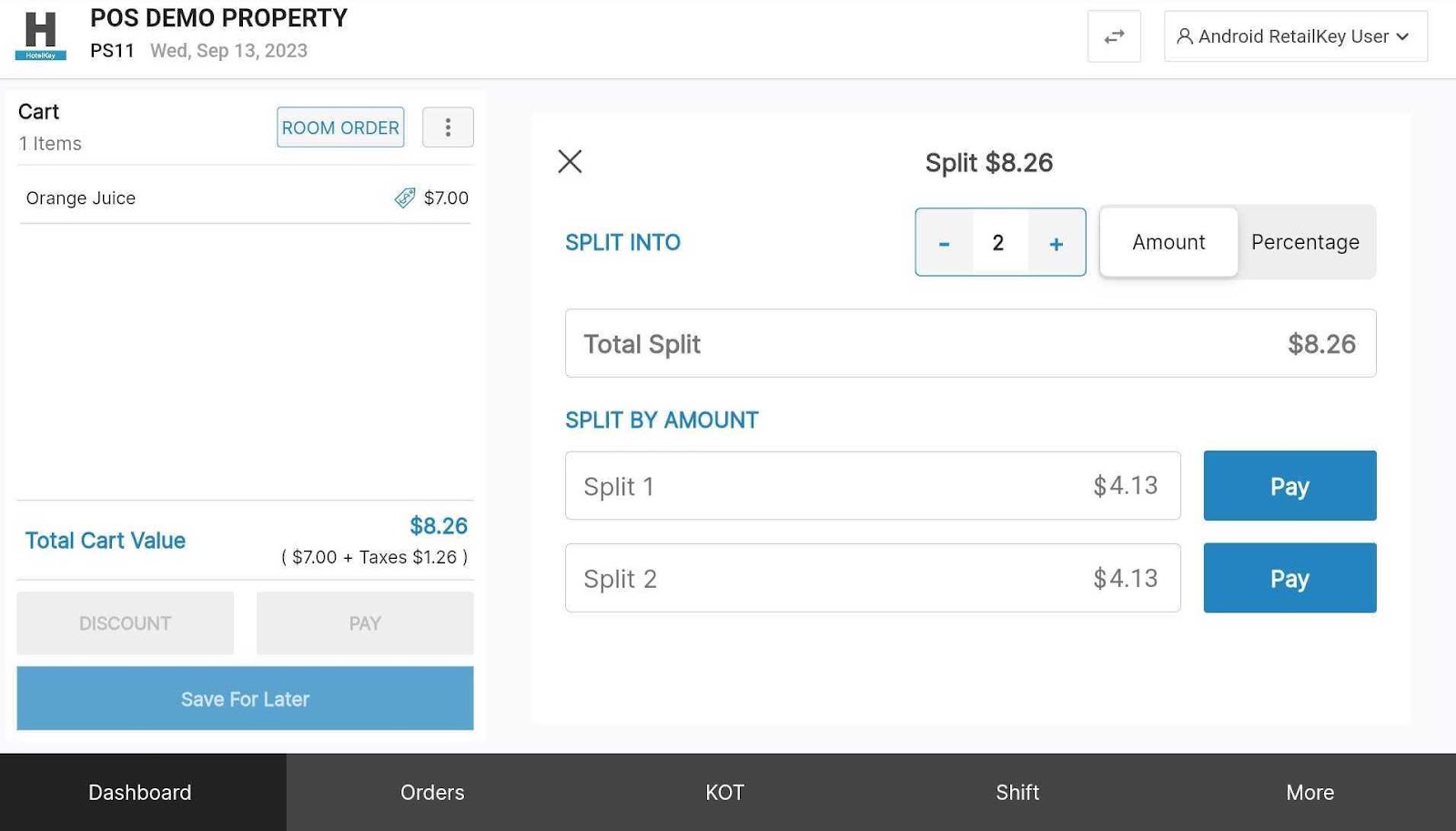Viewport: 1456px width, 831px height.
Task: Click the discount tag icon beside Orange Juice
Action: coord(405,198)
